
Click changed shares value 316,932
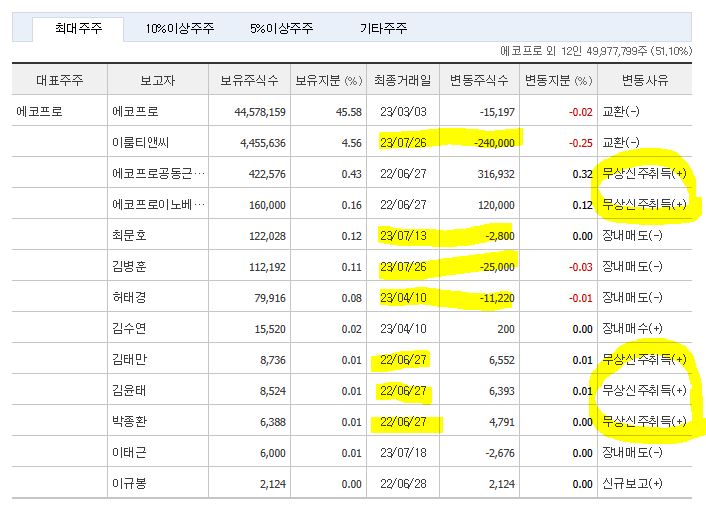496,174
